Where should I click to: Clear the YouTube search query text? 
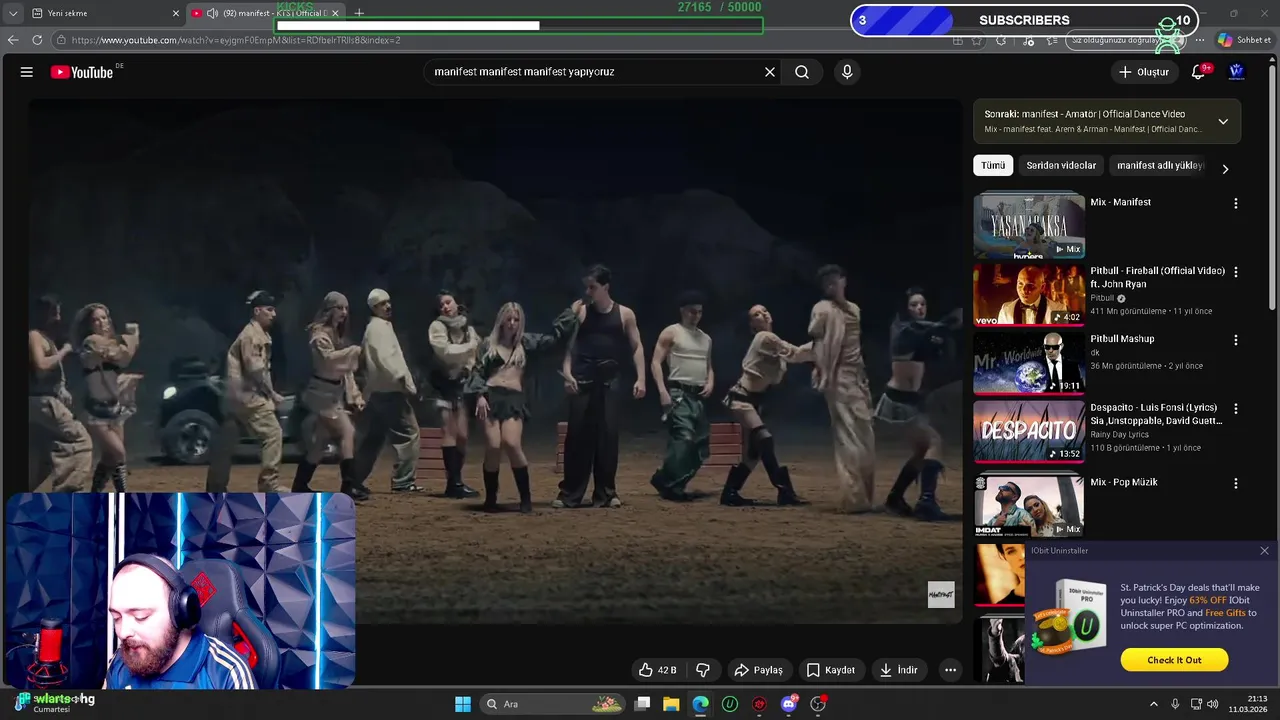[770, 72]
